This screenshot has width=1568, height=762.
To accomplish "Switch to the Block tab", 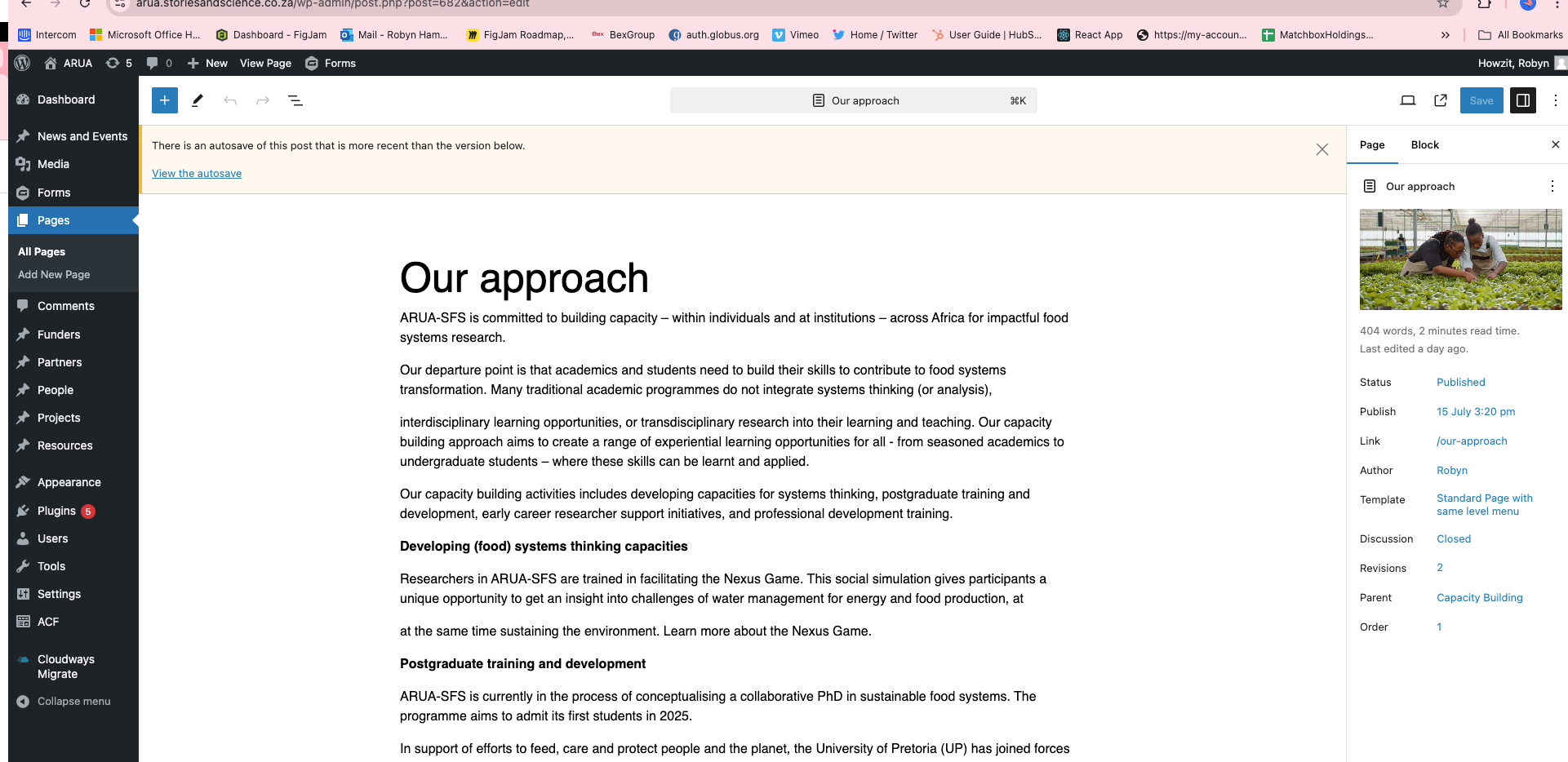I will [1424, 144].
